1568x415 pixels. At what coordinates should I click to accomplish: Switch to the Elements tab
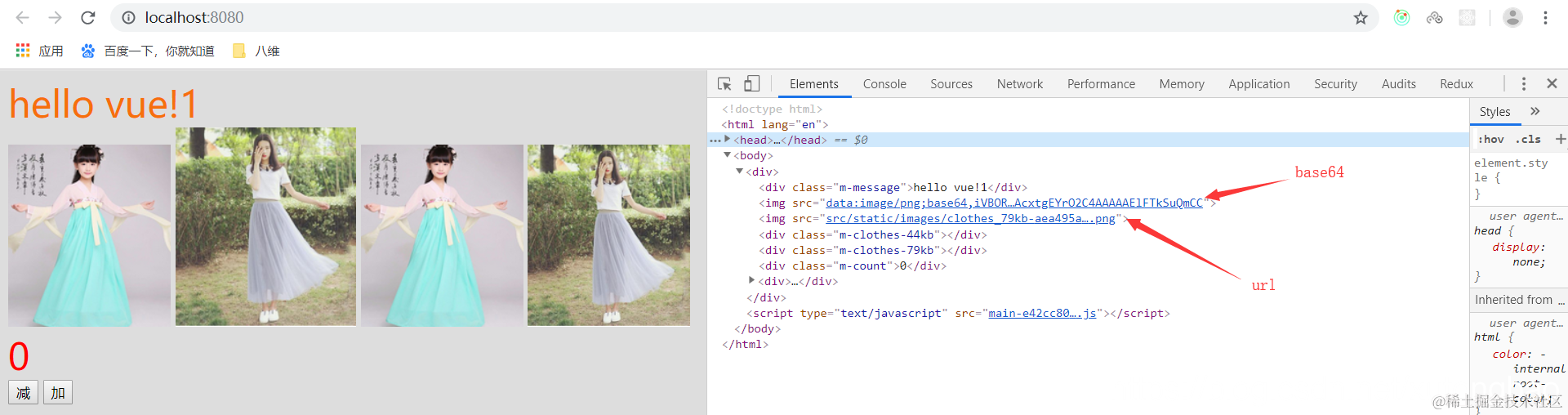click(x=814, y=83)
